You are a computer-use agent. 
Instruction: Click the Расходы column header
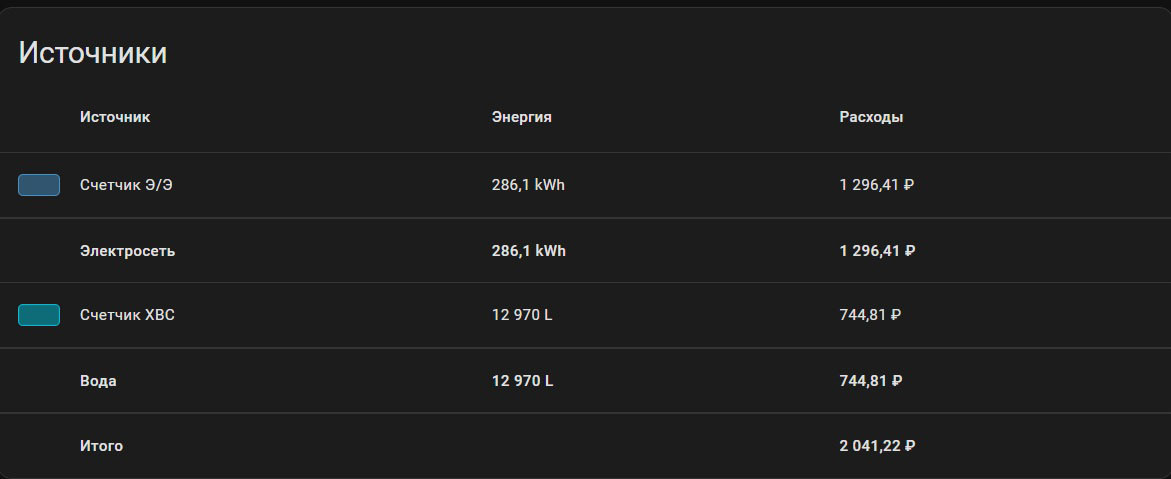point(871,117)
